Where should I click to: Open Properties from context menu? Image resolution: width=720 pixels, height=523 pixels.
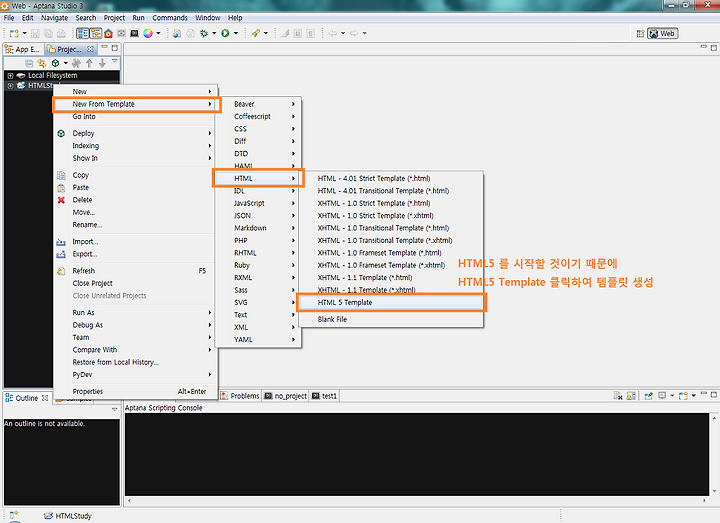click(134, 392)
